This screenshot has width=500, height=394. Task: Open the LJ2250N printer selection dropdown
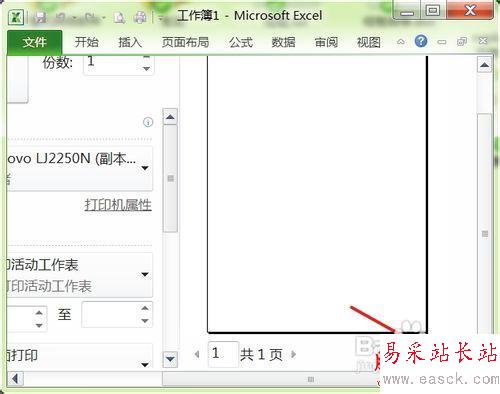point(79,168)
